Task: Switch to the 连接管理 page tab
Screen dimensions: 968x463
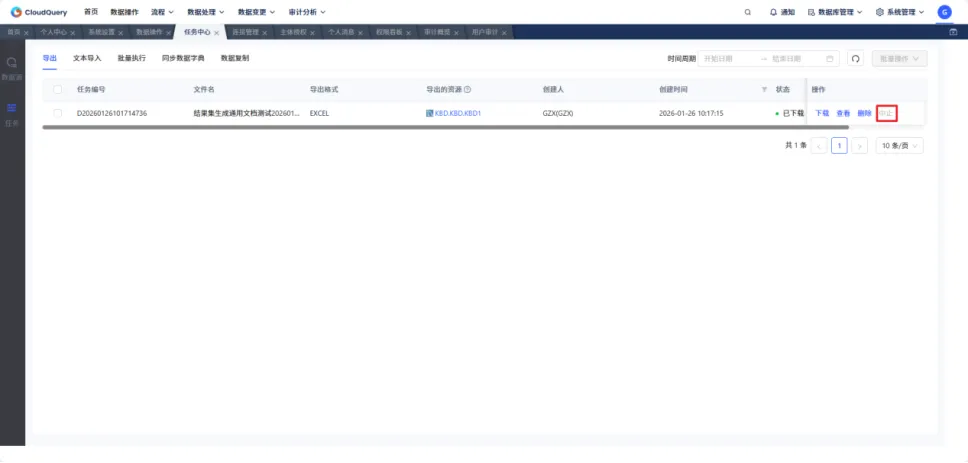Action: click(246, 32)
